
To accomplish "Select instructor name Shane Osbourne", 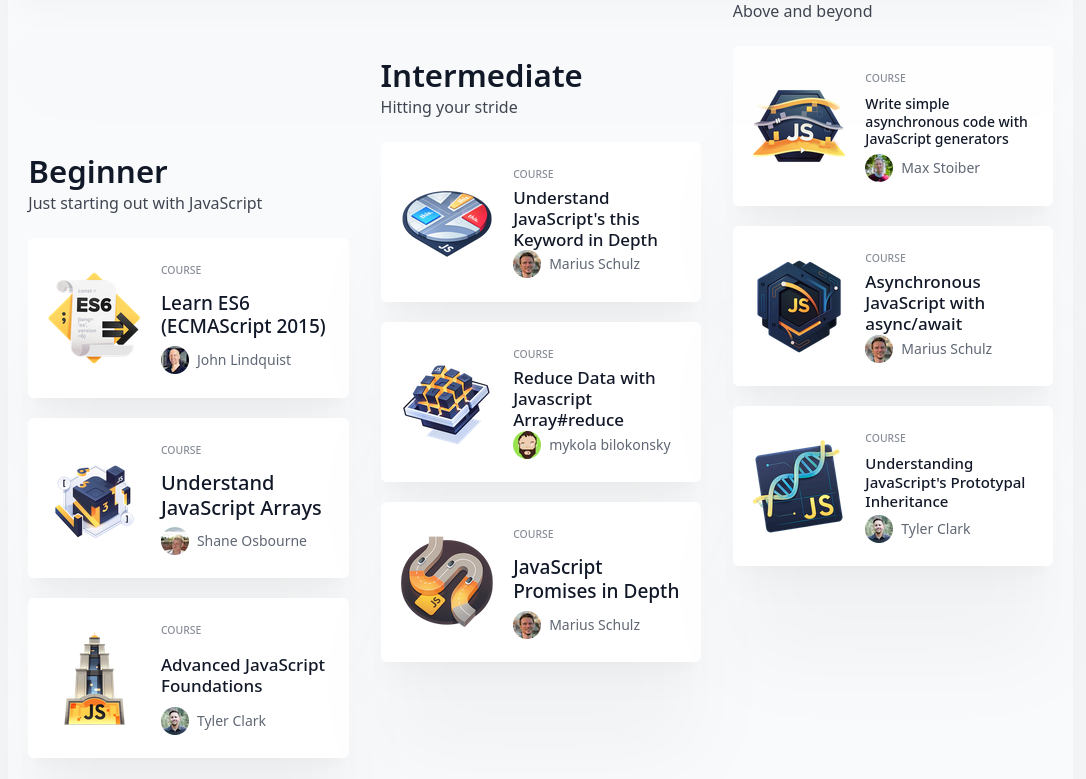I will 252,541.
